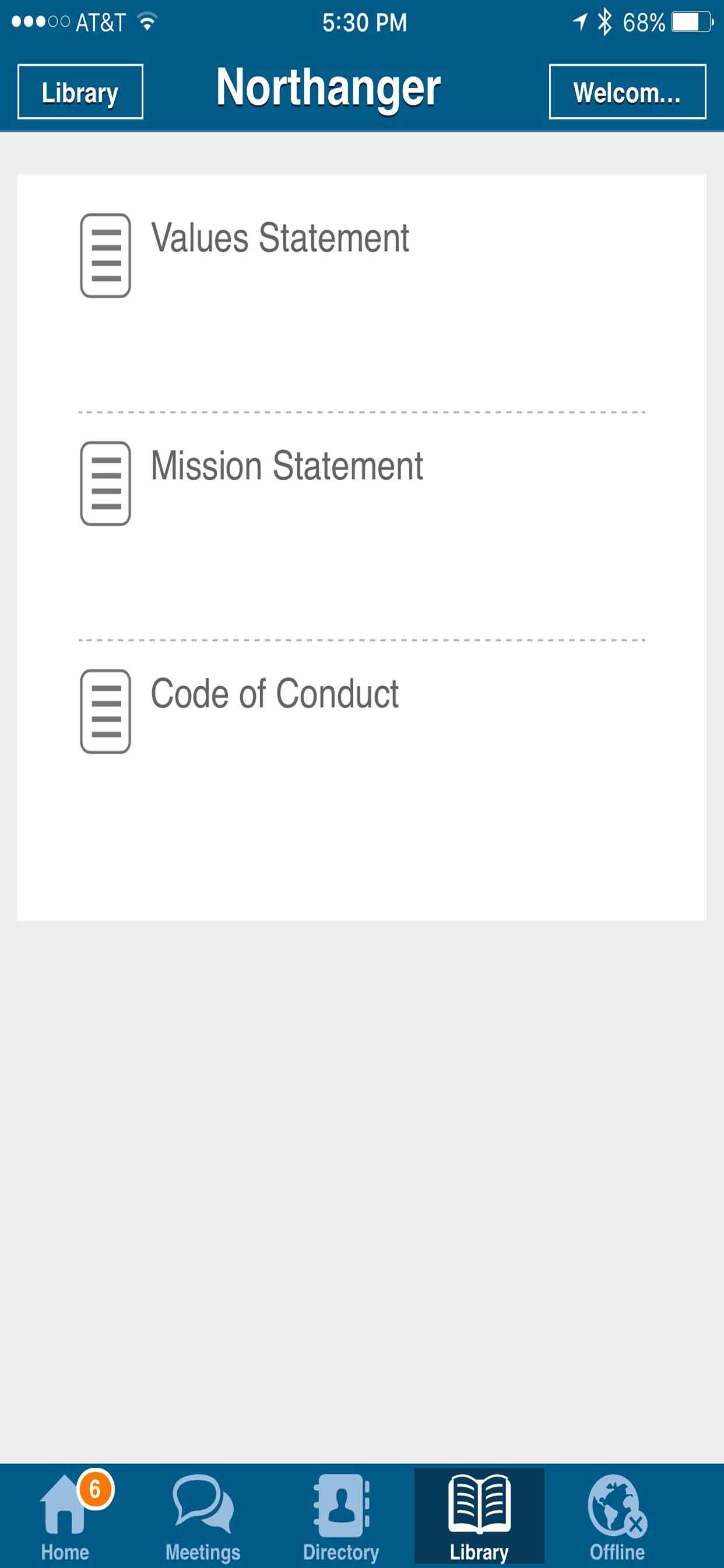The height and width of the screenshot is (1568, 724).
Task: Open the Code of Conduct document icon
Action: tap(106, 711)
